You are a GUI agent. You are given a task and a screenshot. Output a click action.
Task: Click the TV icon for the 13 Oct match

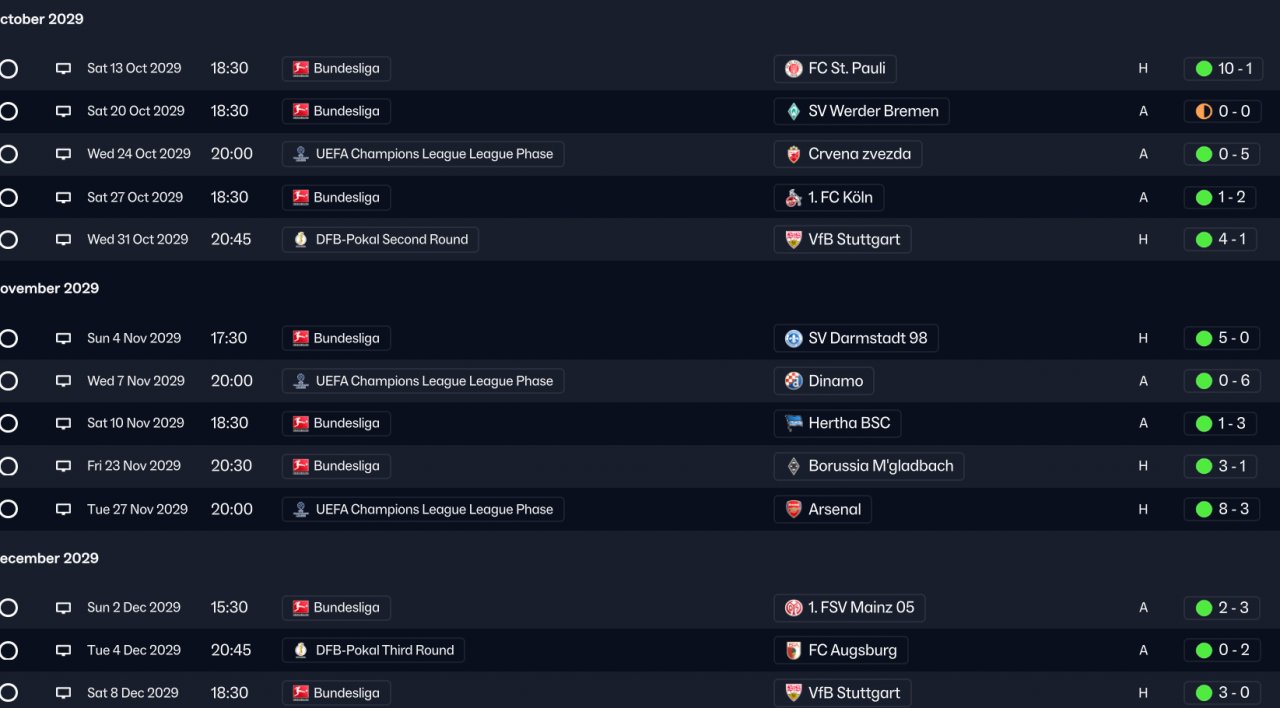(64, 69)
